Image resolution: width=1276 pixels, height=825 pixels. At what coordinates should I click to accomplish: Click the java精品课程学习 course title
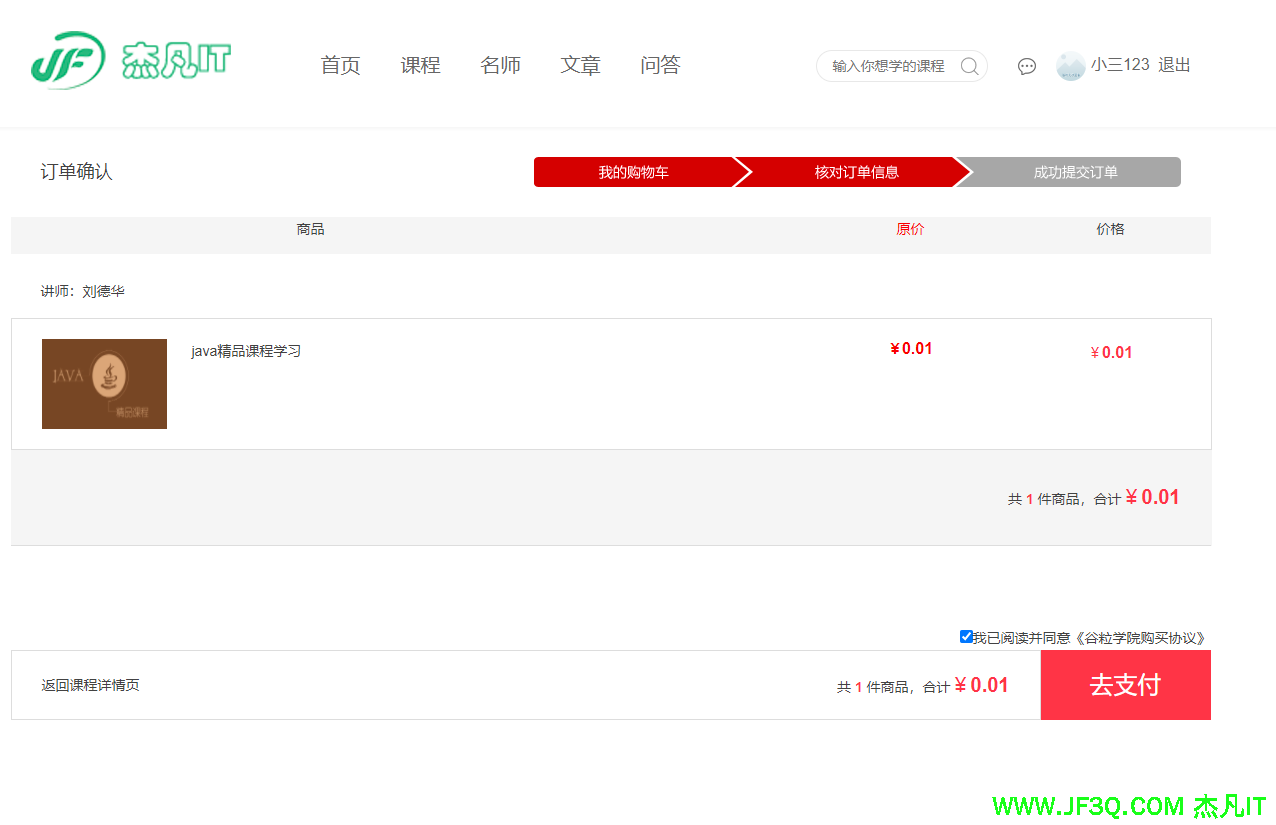click(246, 351)
